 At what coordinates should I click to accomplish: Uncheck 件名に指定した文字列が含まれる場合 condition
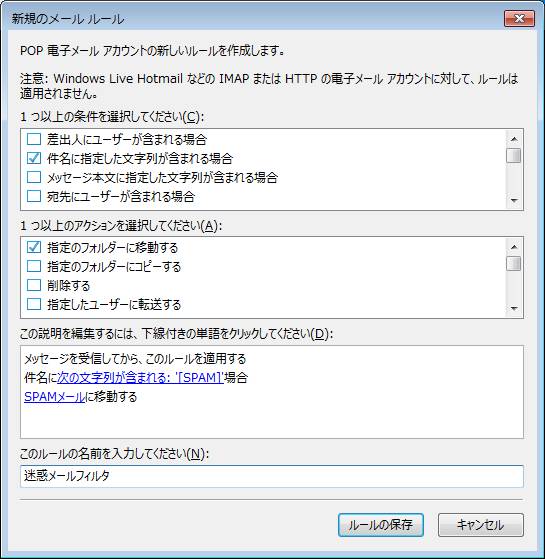coord(34,158)
